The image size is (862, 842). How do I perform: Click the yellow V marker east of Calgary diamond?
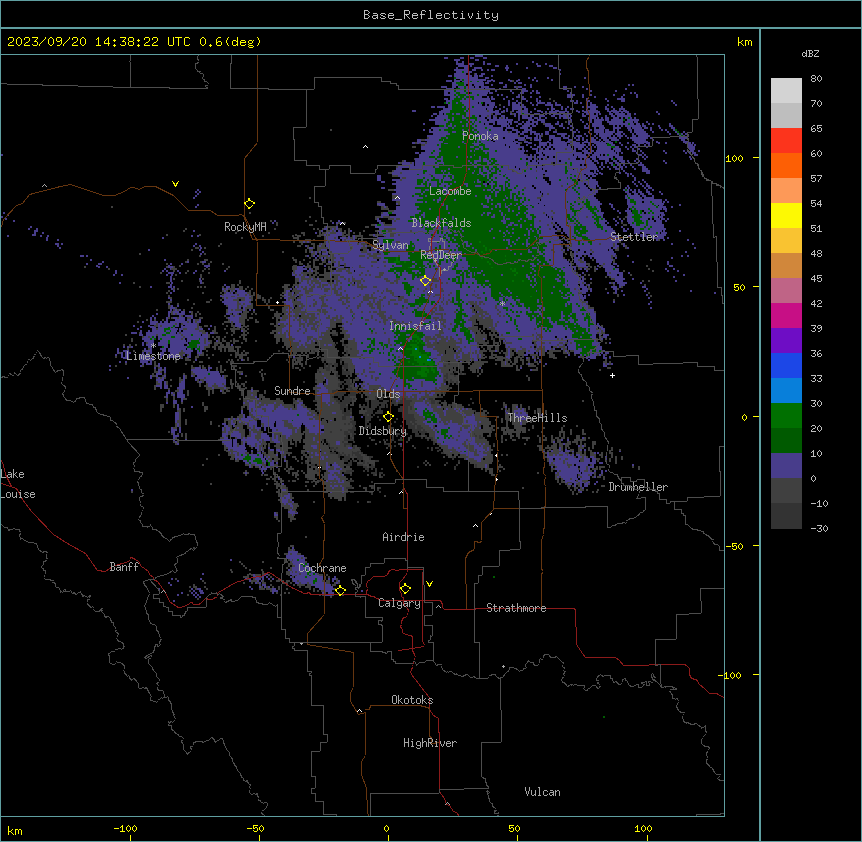pos(429,584)
